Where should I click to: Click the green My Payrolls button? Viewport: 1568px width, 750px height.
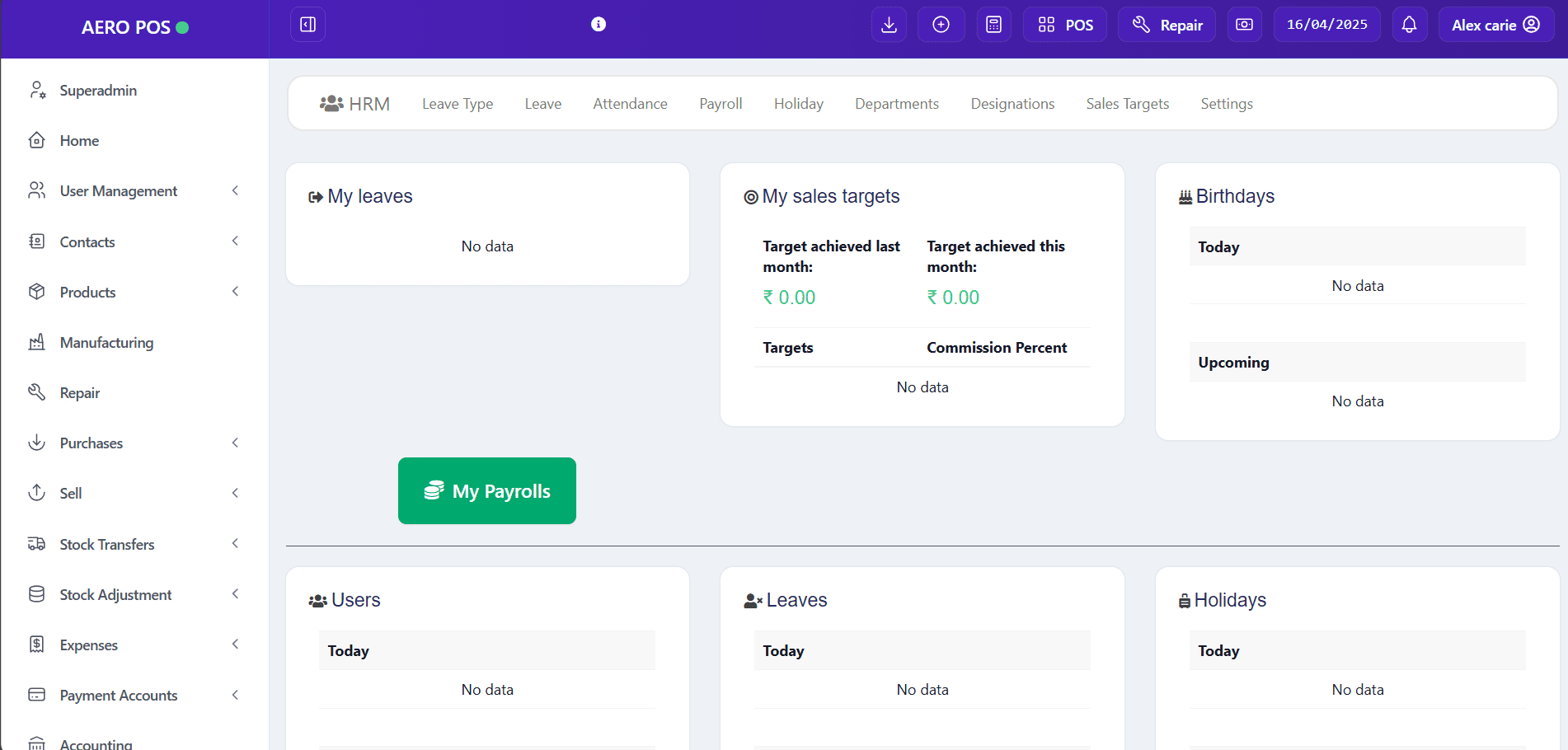(x=487, y=491)
